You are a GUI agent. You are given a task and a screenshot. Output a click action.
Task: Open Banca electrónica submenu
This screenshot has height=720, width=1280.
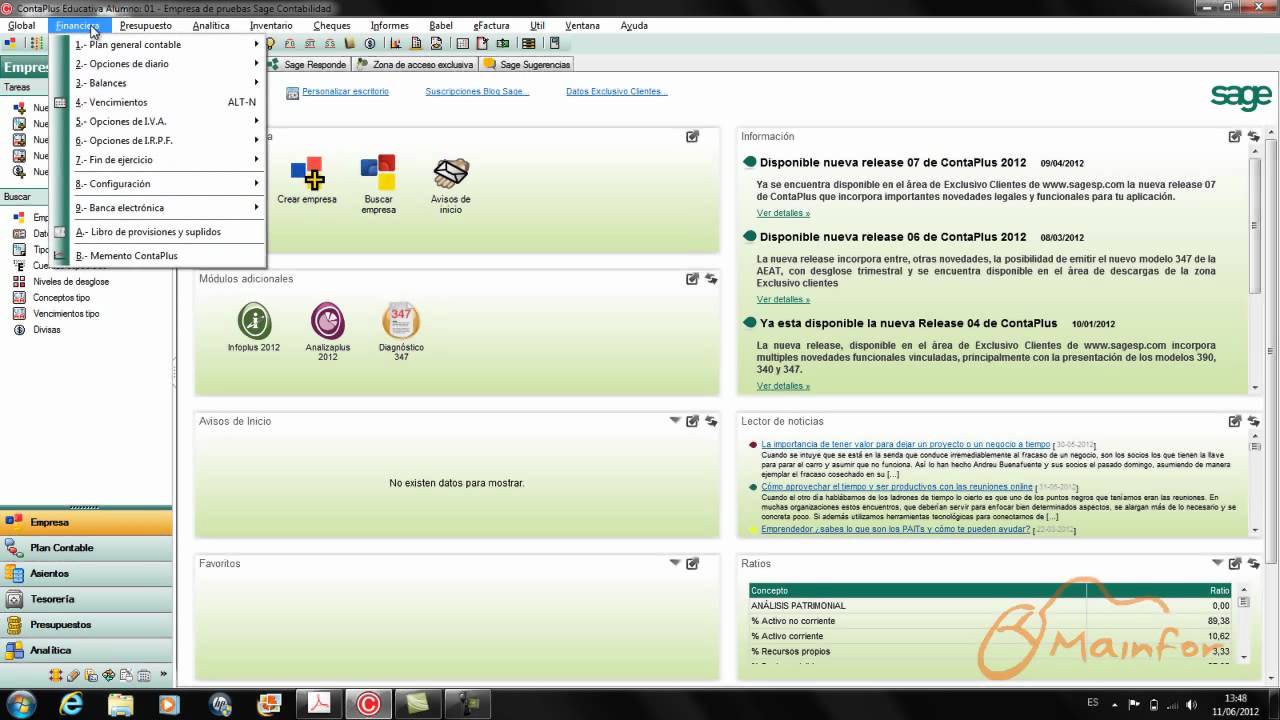pyautogui.click(x=167, y=208)
